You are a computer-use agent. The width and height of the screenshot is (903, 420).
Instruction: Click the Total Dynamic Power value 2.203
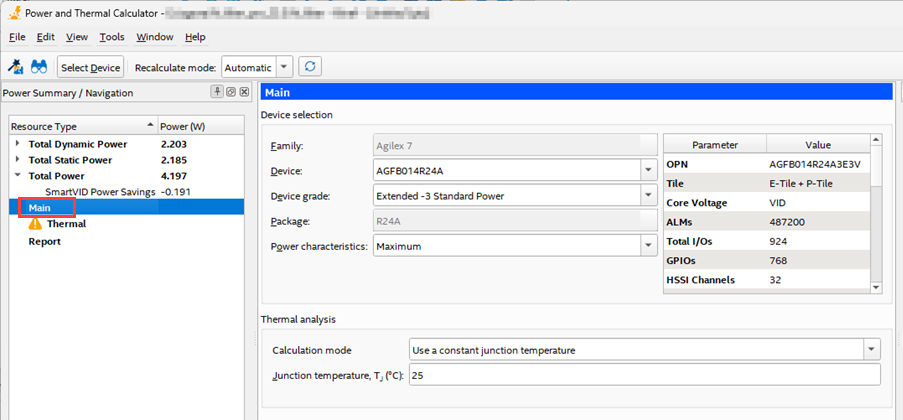173,144
